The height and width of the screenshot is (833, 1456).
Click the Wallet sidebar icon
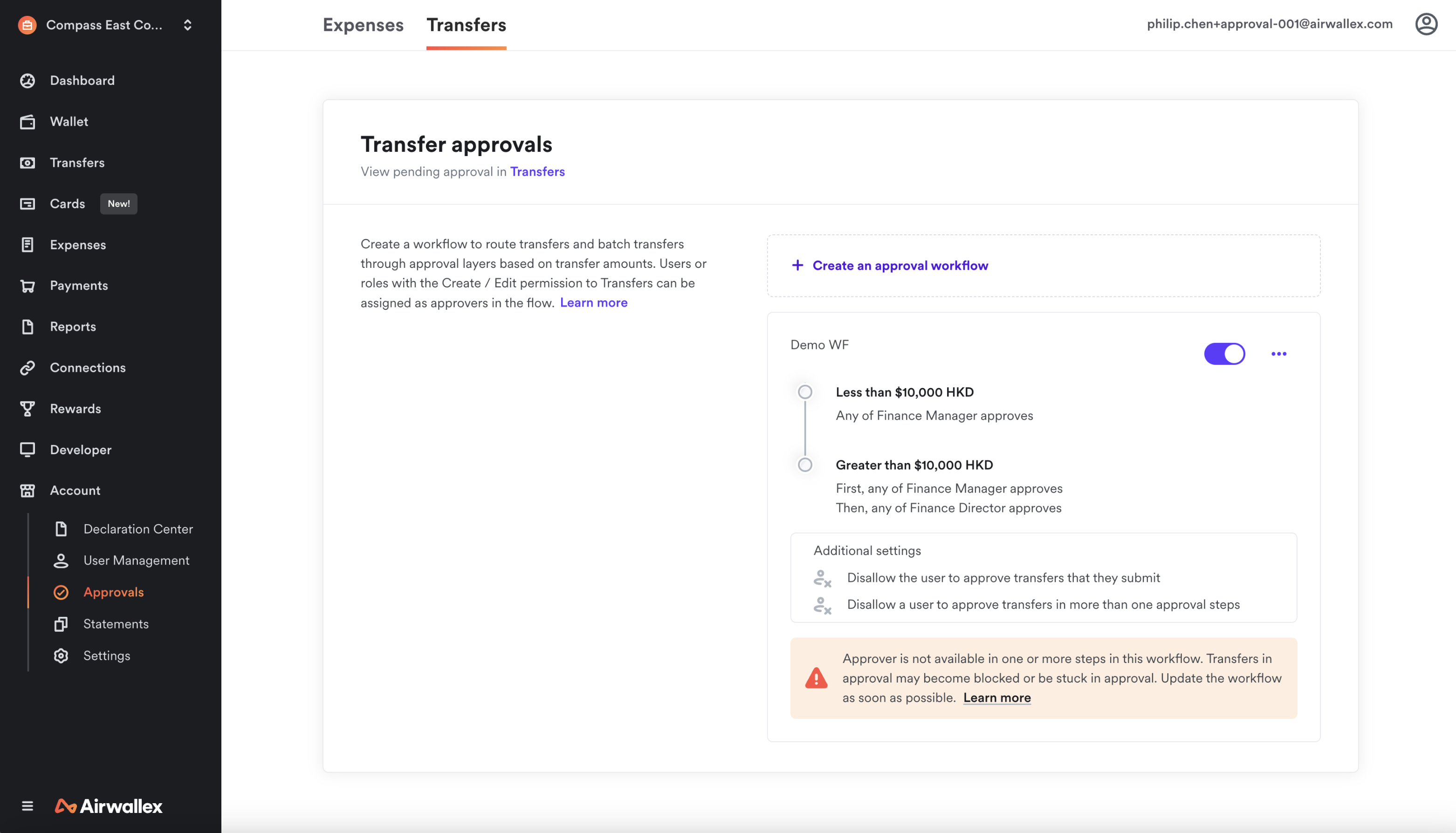27,121
